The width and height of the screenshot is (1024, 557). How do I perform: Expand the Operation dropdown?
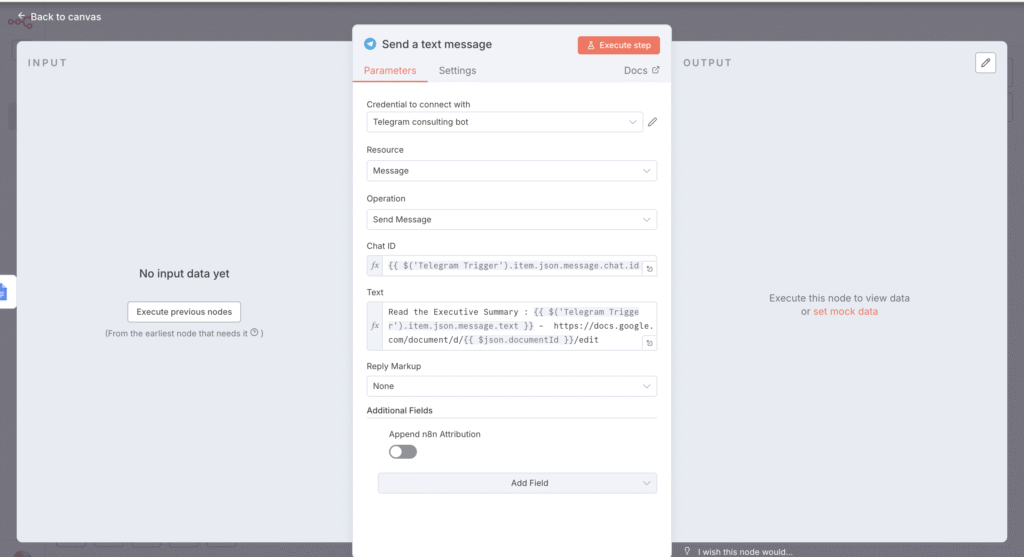pos(511,219)
